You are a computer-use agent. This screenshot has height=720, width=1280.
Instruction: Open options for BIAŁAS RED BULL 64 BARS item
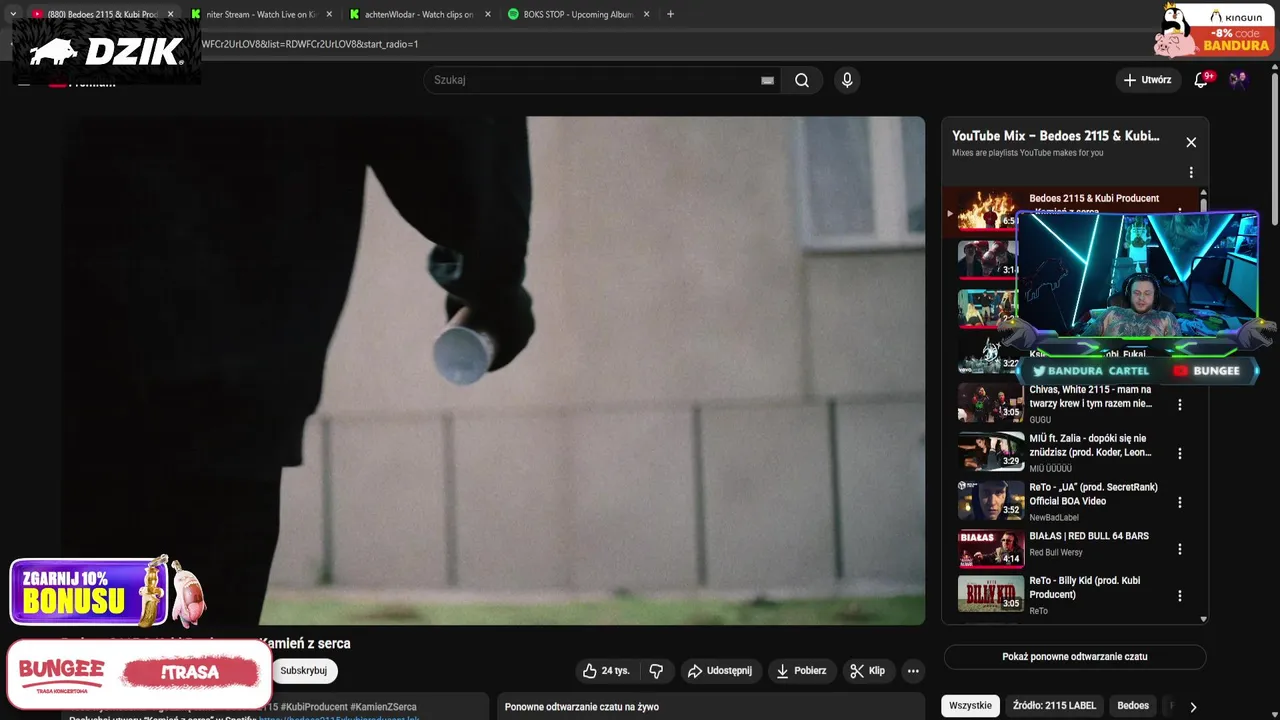tap(1180, 549)
